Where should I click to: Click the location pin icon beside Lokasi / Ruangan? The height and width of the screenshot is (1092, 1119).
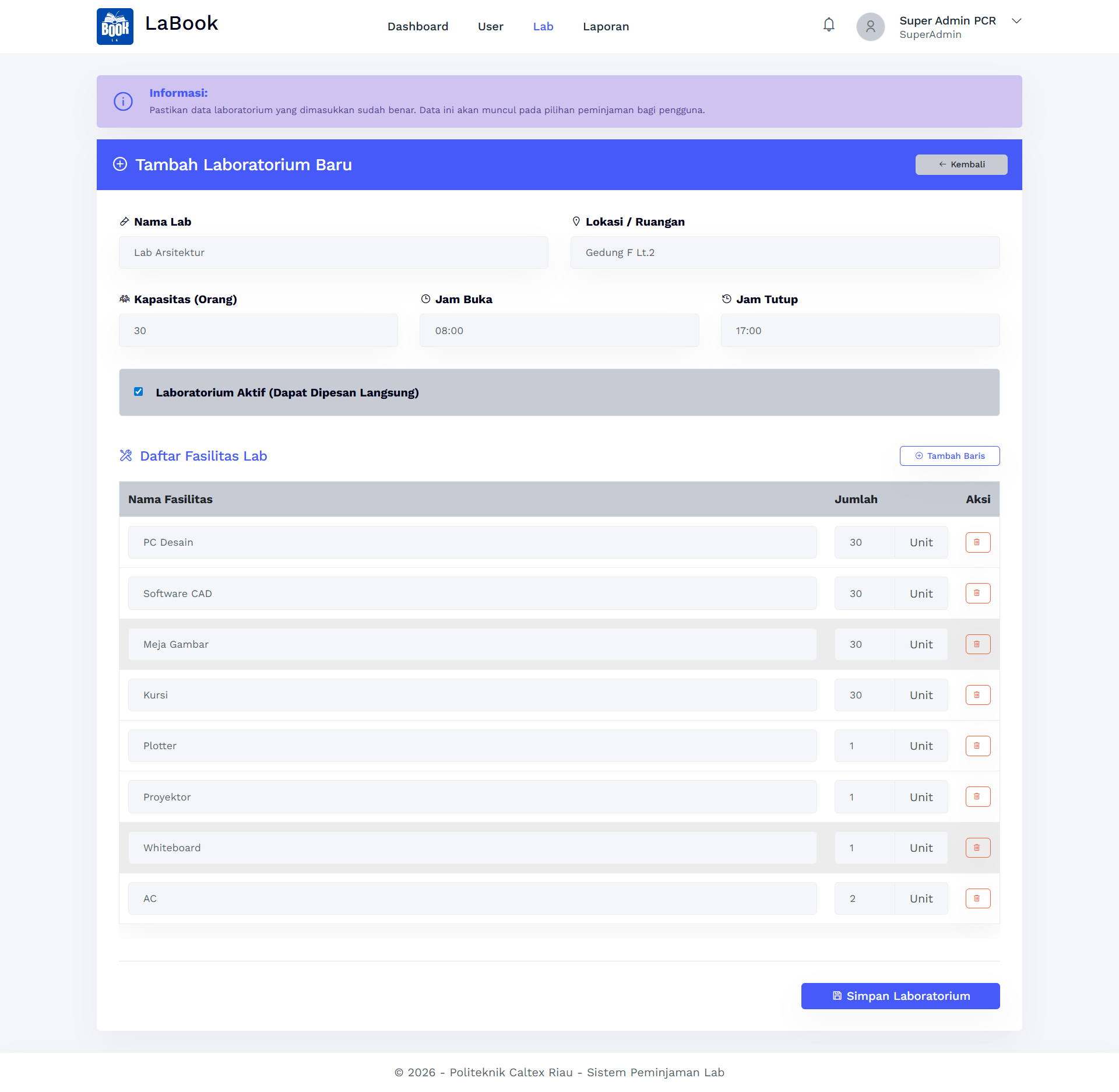(576, 222)
